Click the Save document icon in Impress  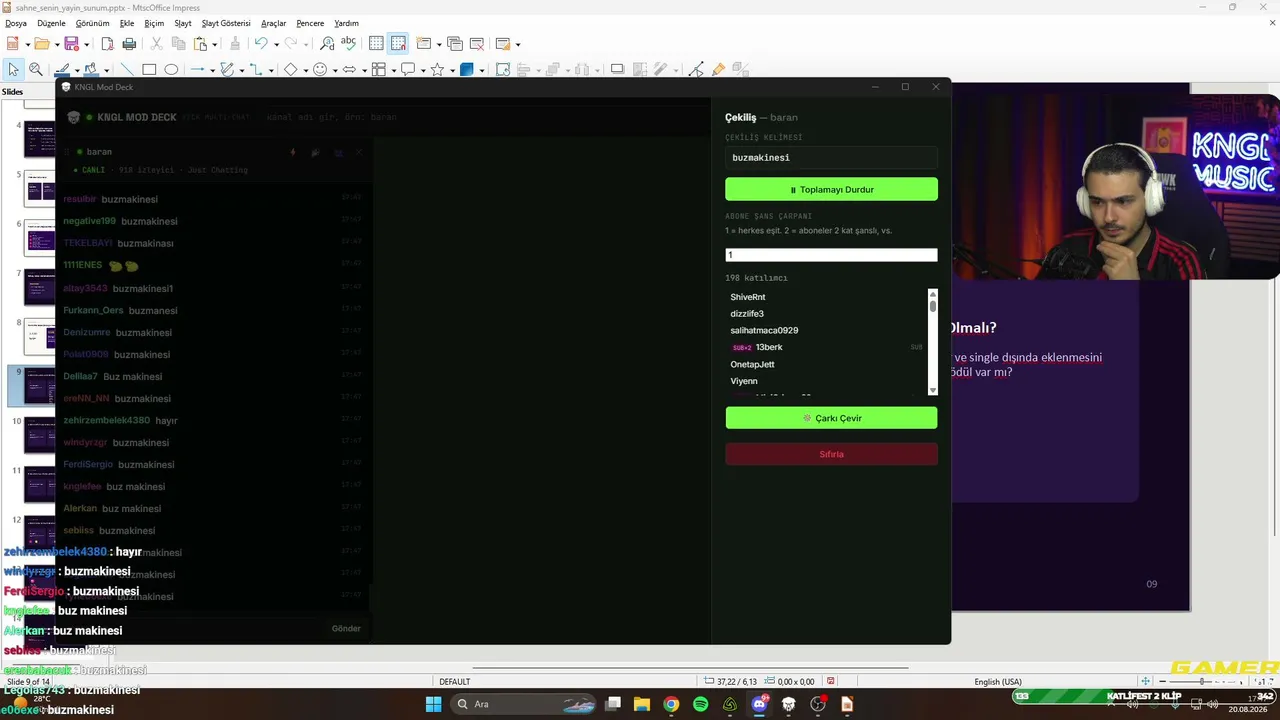click(x=71, y=44)
